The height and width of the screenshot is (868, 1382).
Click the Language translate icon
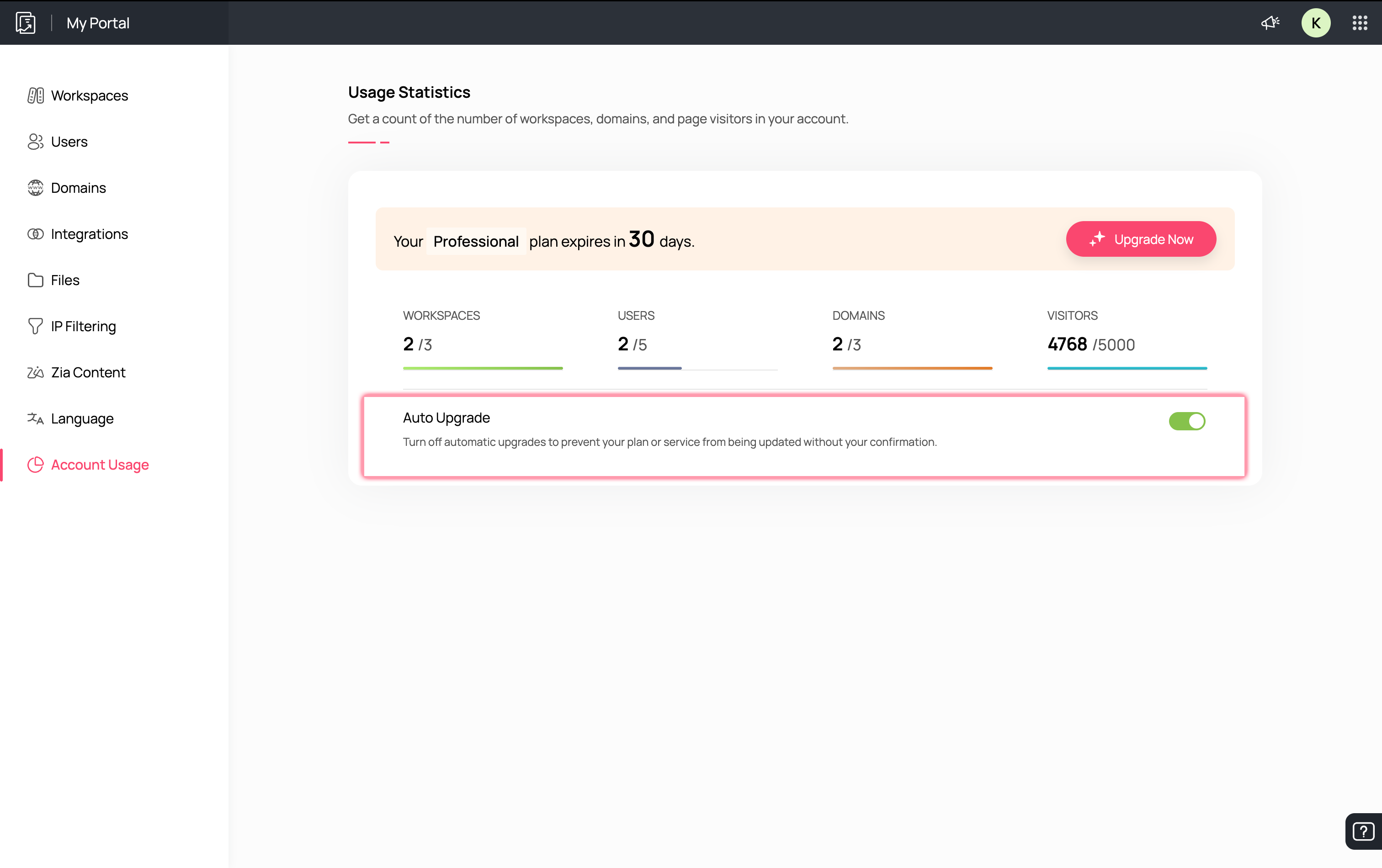coord(36,418)
